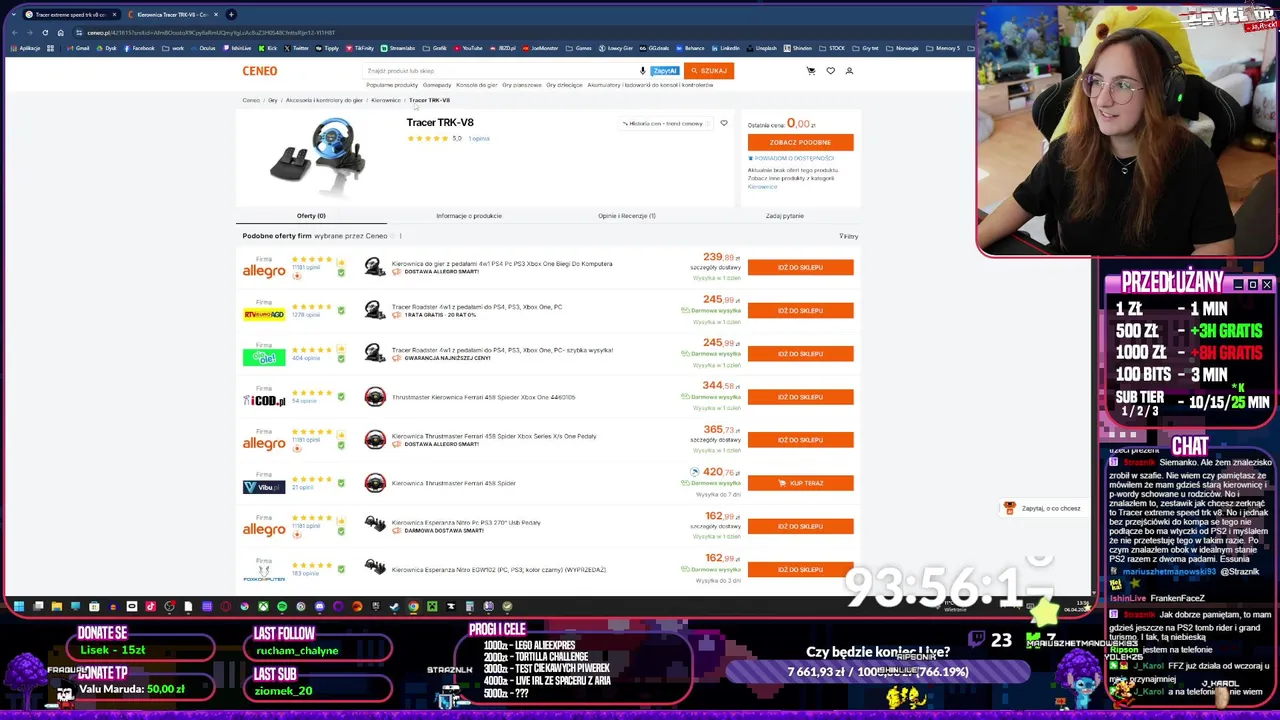1280x720 pixels.
Task: Open Discord from the taskbar
Action: point(319,606)
